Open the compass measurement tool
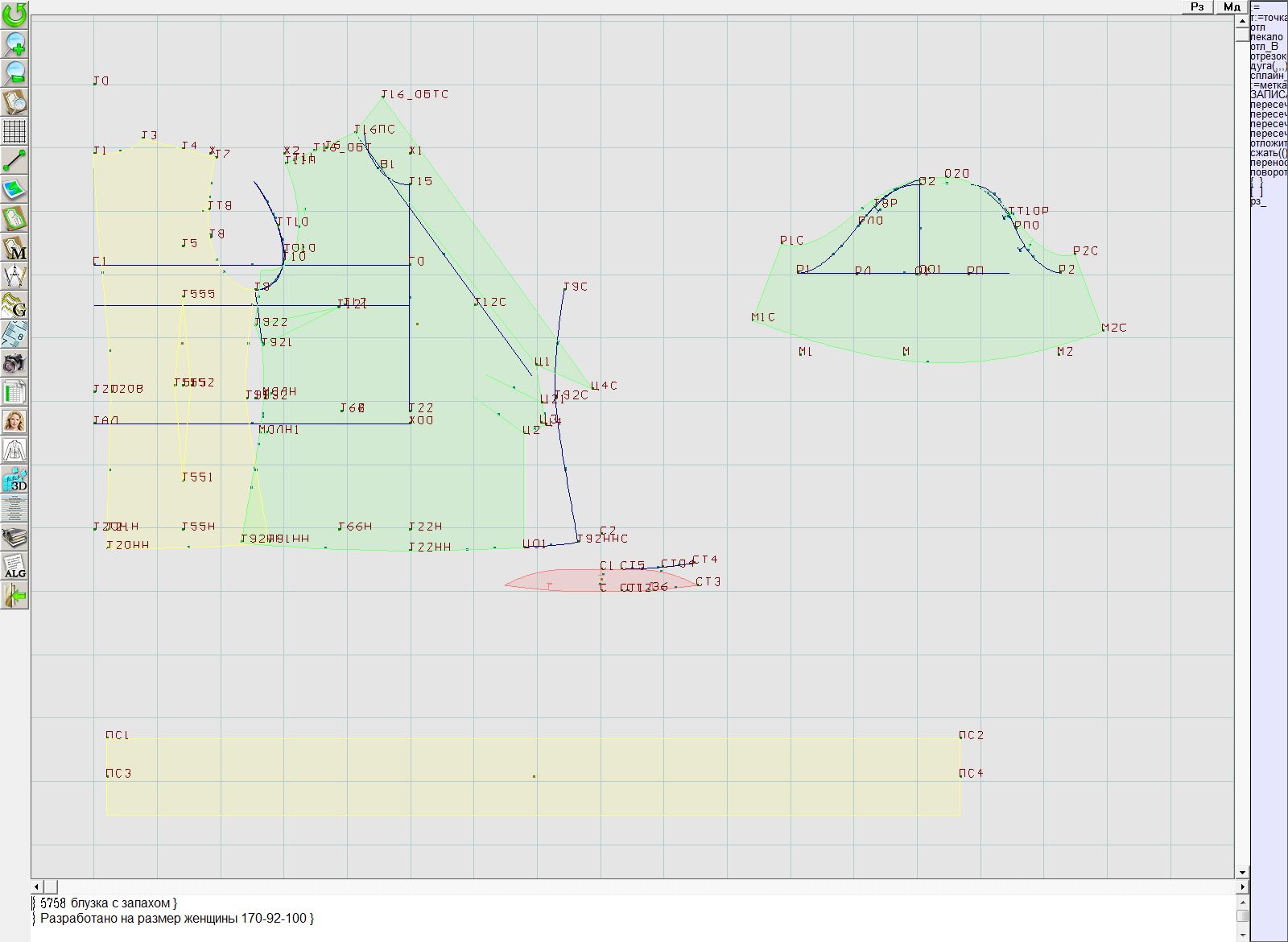The height and width of the screenshot is (942, 1288). pos(14,276)
